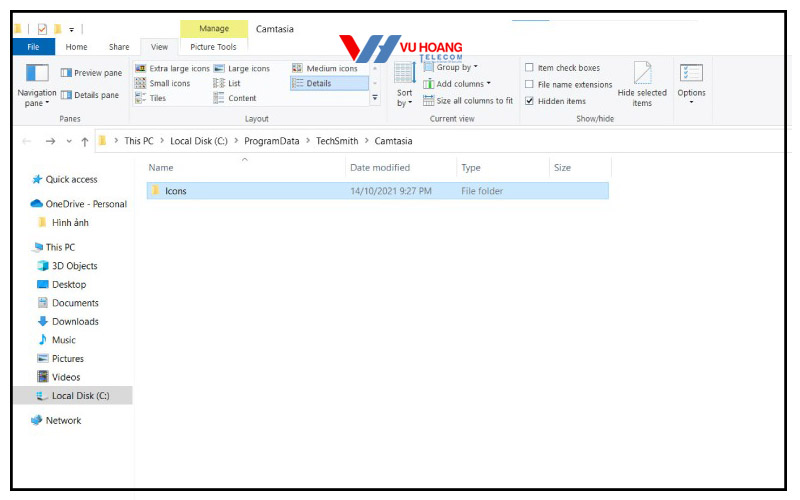Open the Picture Tools tab

(x=213, y=47)
